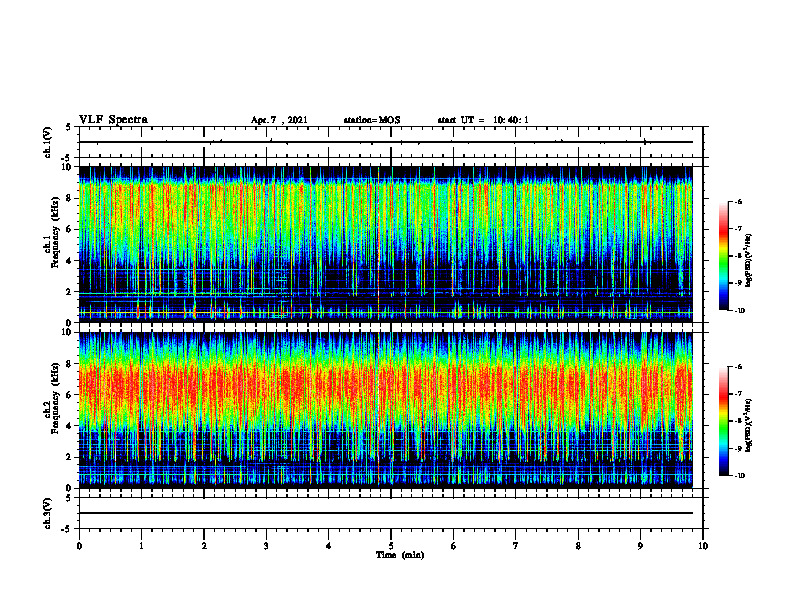Click time axis tick label '4'

(329, 546)
